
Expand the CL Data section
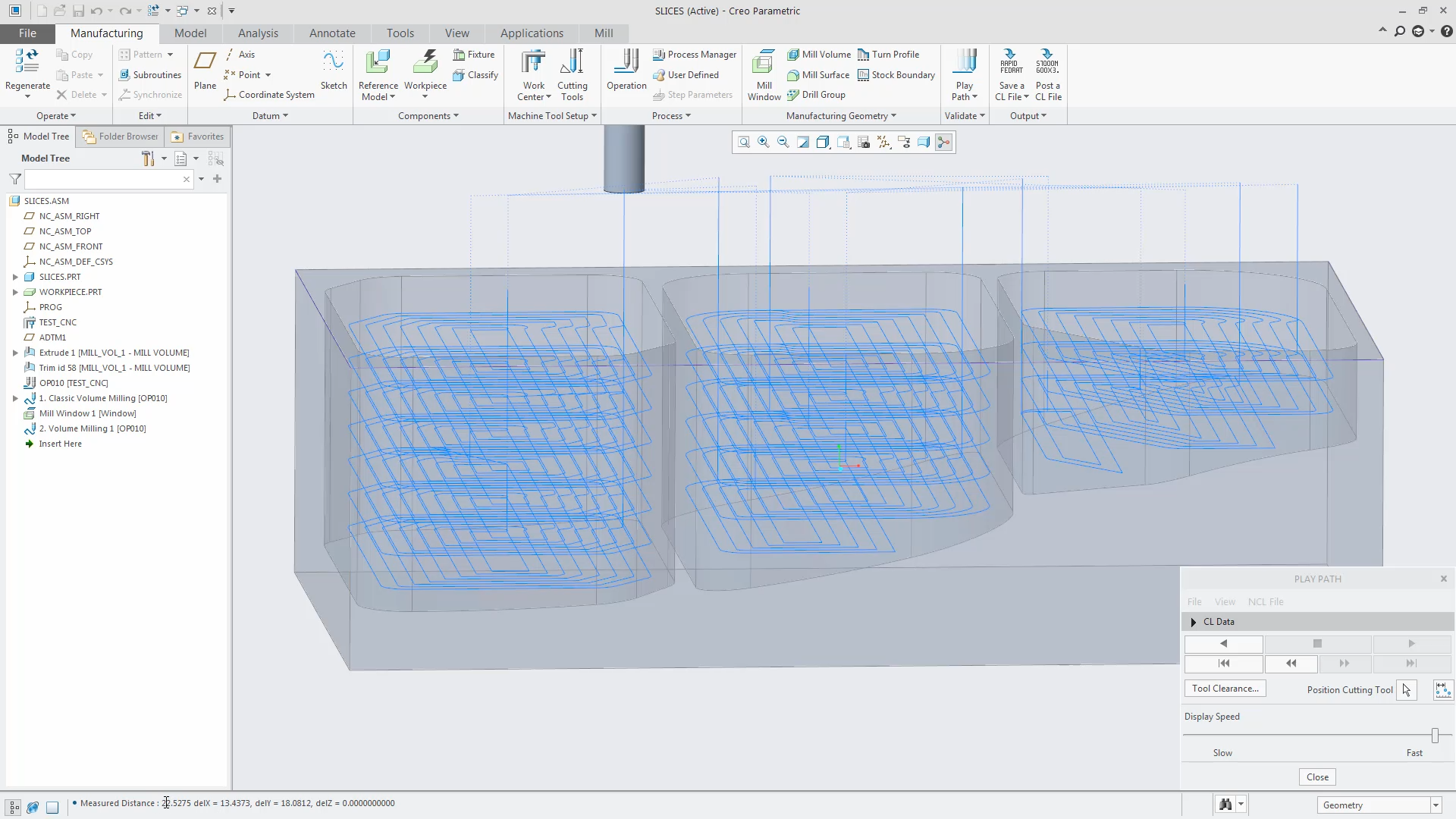1194,622
